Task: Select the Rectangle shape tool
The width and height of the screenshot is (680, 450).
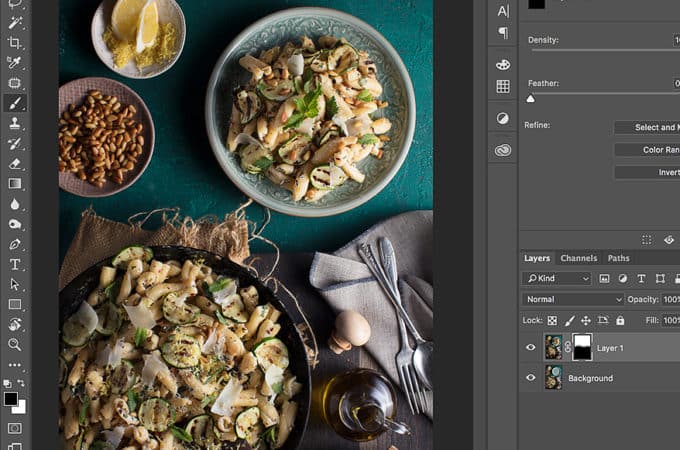Action: pyautogui.click(x=15, y=304)
